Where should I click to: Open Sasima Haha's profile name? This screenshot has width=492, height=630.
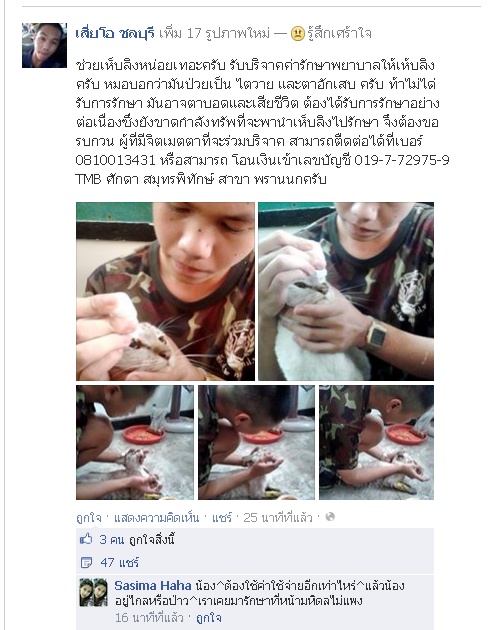(x=153, y=585)
